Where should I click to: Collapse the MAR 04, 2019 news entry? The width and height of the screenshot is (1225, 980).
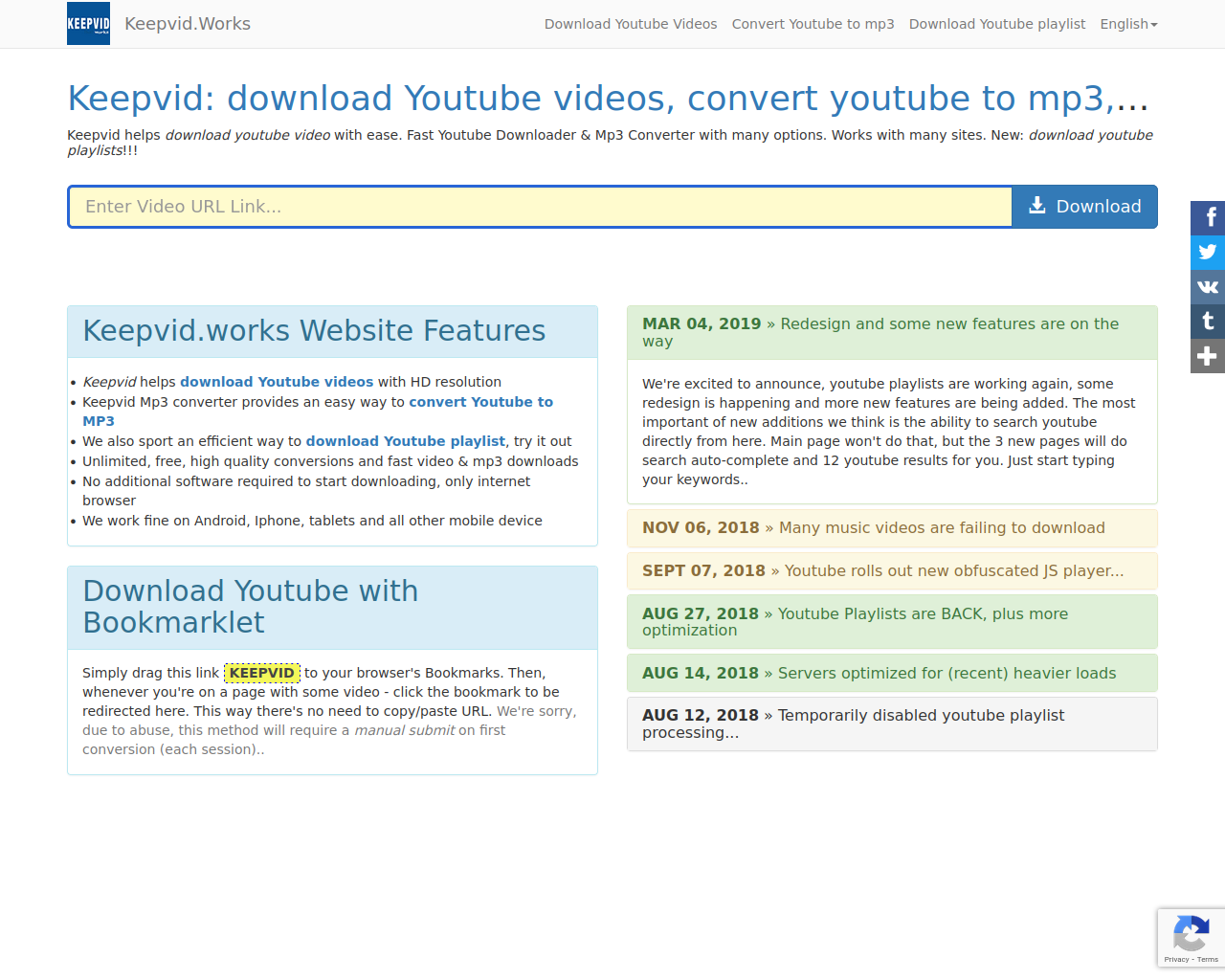892,332
